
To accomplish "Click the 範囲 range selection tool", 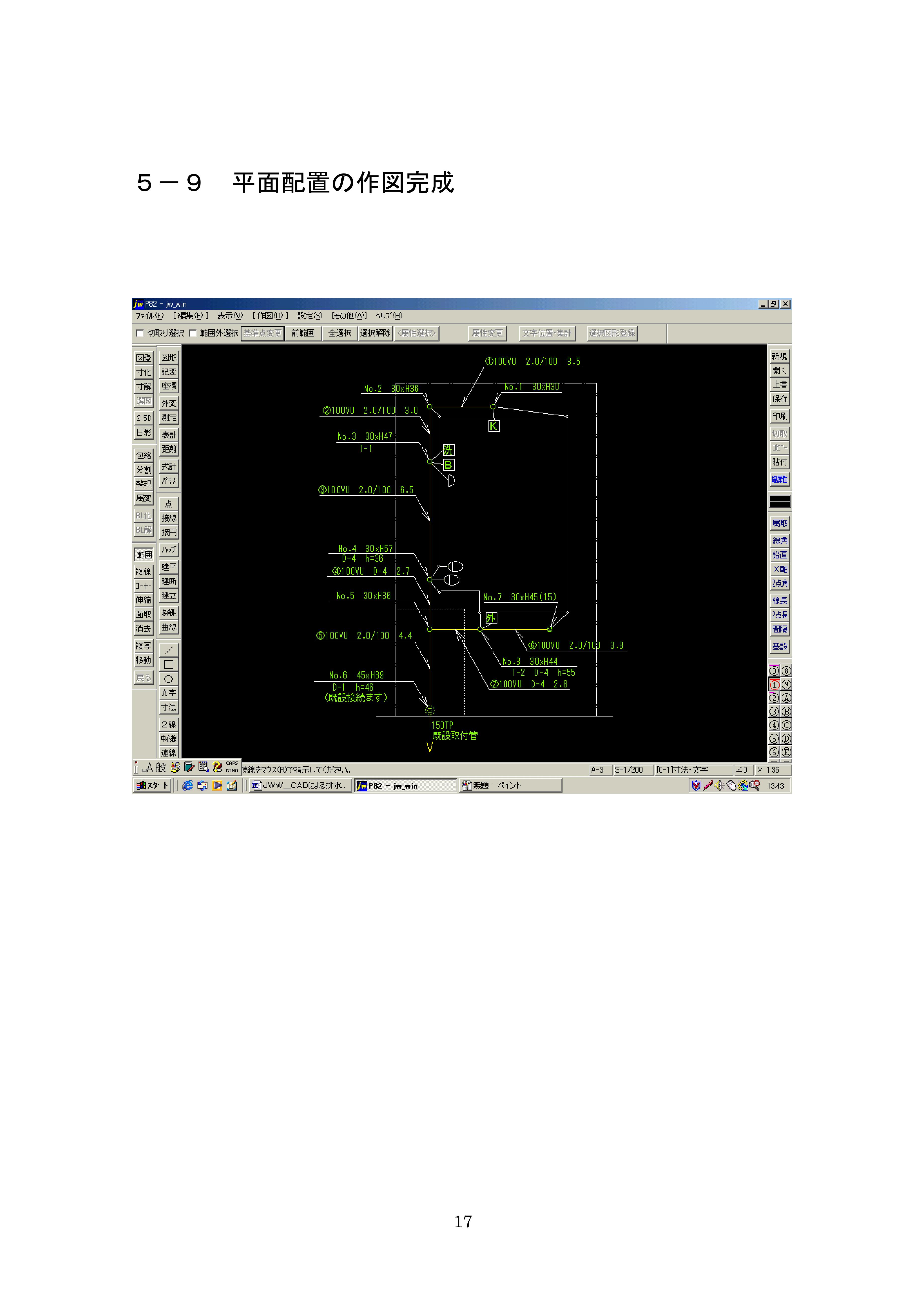I will 144,554.
